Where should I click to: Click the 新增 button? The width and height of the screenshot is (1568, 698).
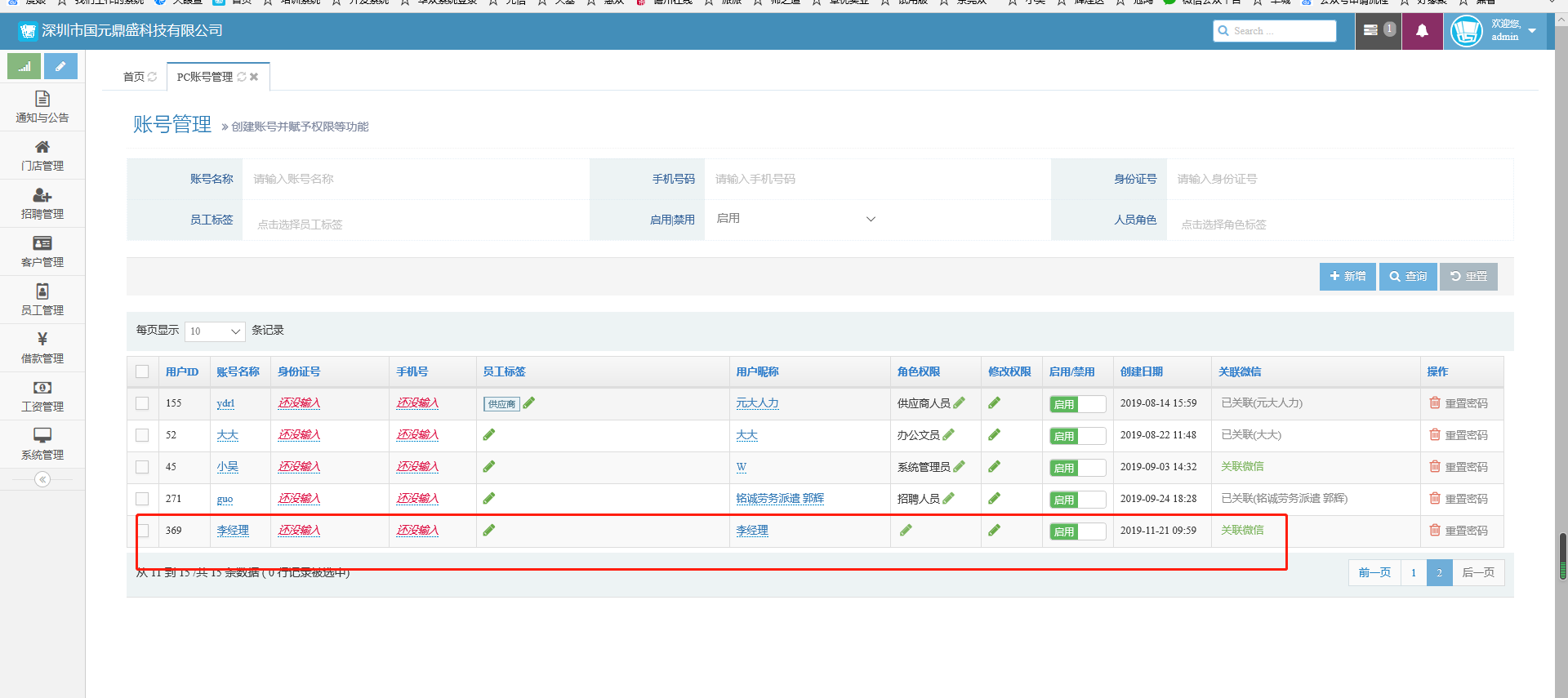click(1347, 277)
